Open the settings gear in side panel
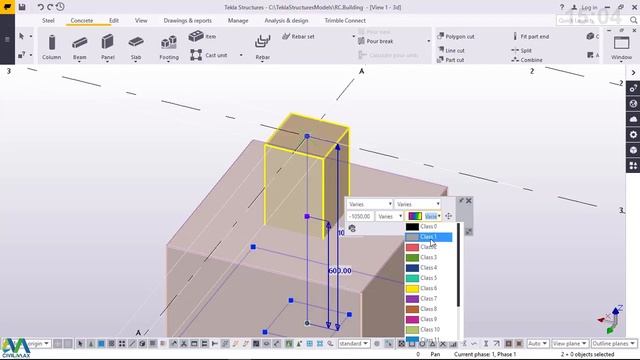The height and width of the screenshot is (360, 640). tap(633, 135)
